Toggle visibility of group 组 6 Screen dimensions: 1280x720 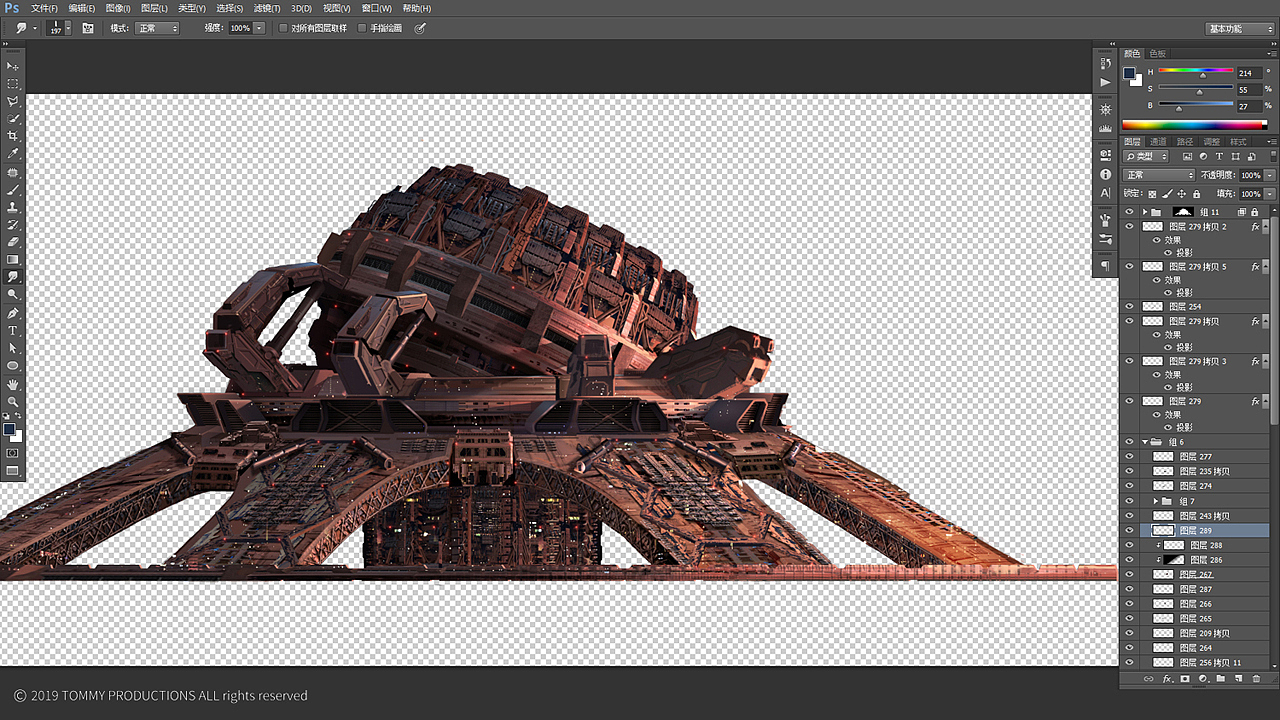(x=1130, y=441)
